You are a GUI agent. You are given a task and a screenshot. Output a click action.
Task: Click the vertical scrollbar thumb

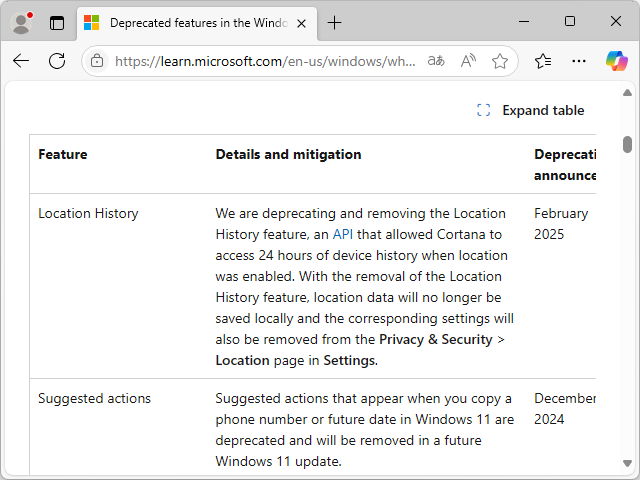click(x=627, y=144)
